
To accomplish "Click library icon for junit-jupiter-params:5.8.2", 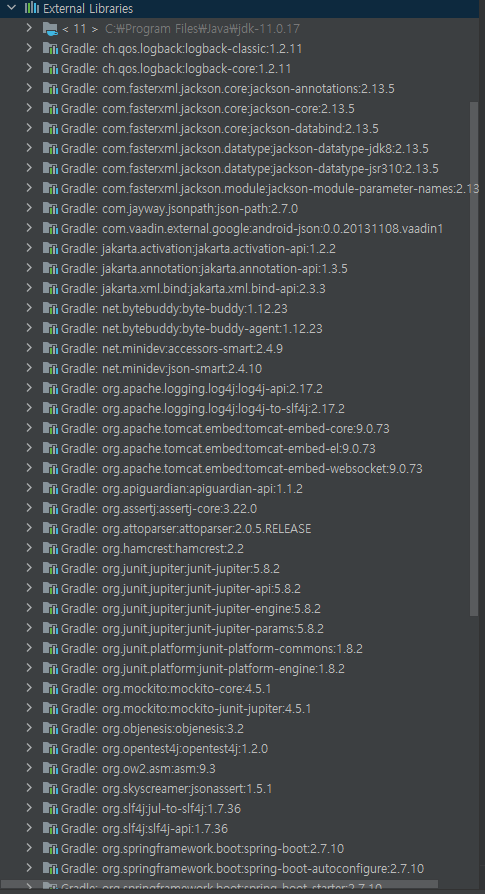I will [51, 628].
